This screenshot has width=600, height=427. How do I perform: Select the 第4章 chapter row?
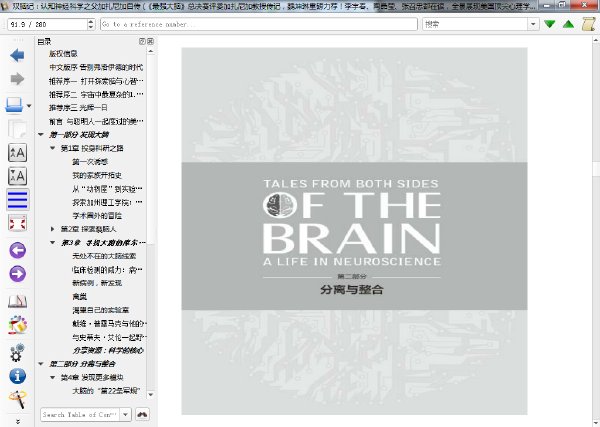click(92, 377)
